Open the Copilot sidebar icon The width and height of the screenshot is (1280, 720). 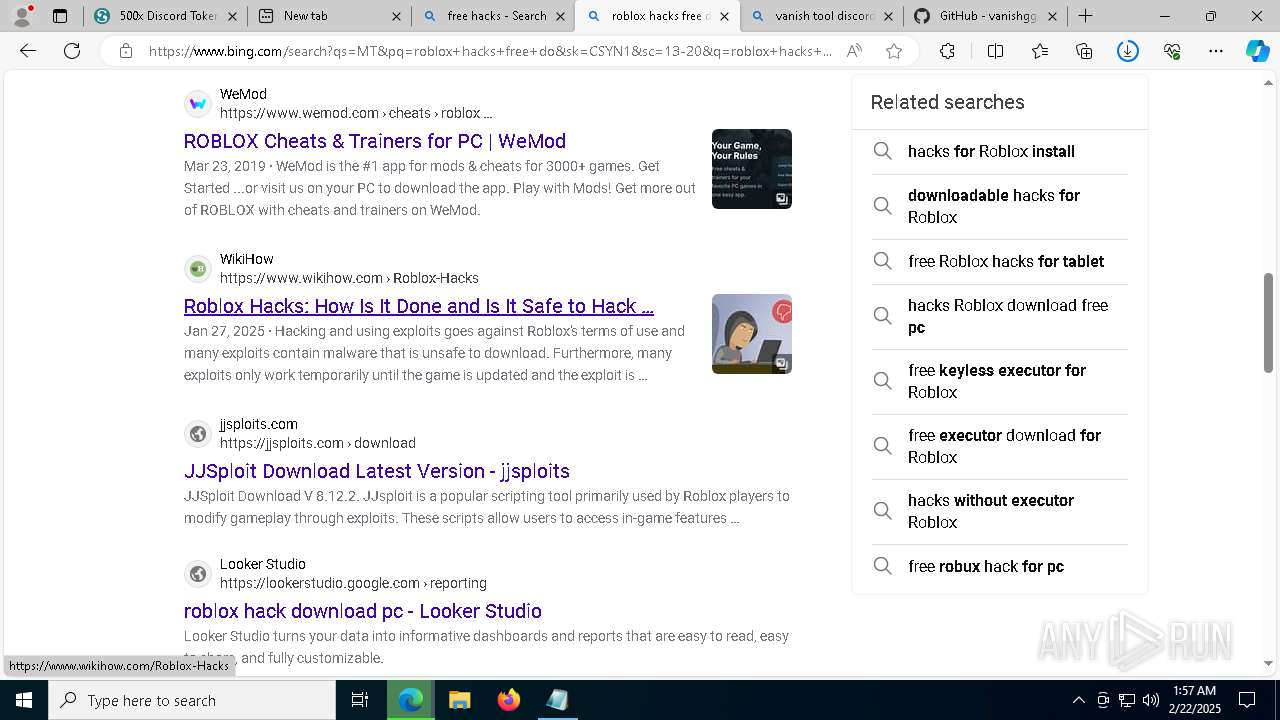tap(1258, 51)
